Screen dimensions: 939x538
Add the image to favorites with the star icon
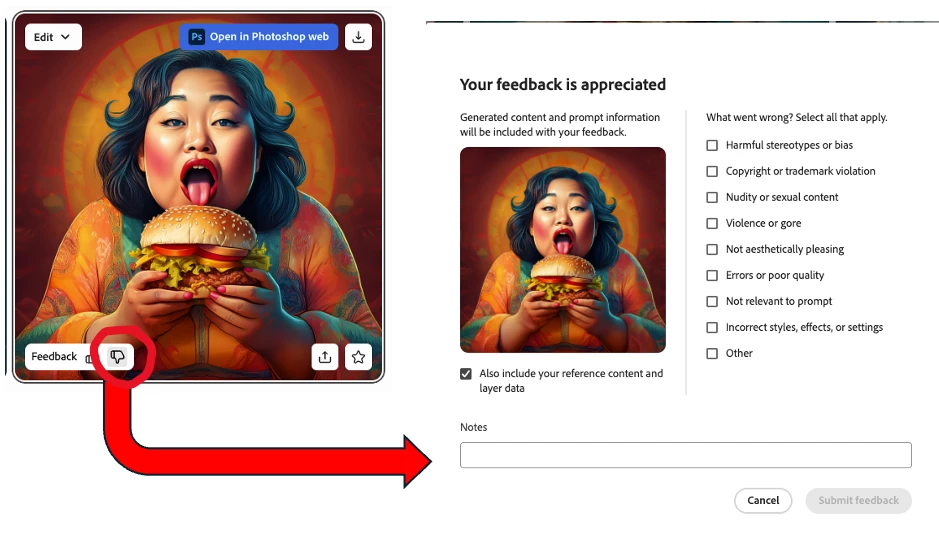(x=358, y=357)
